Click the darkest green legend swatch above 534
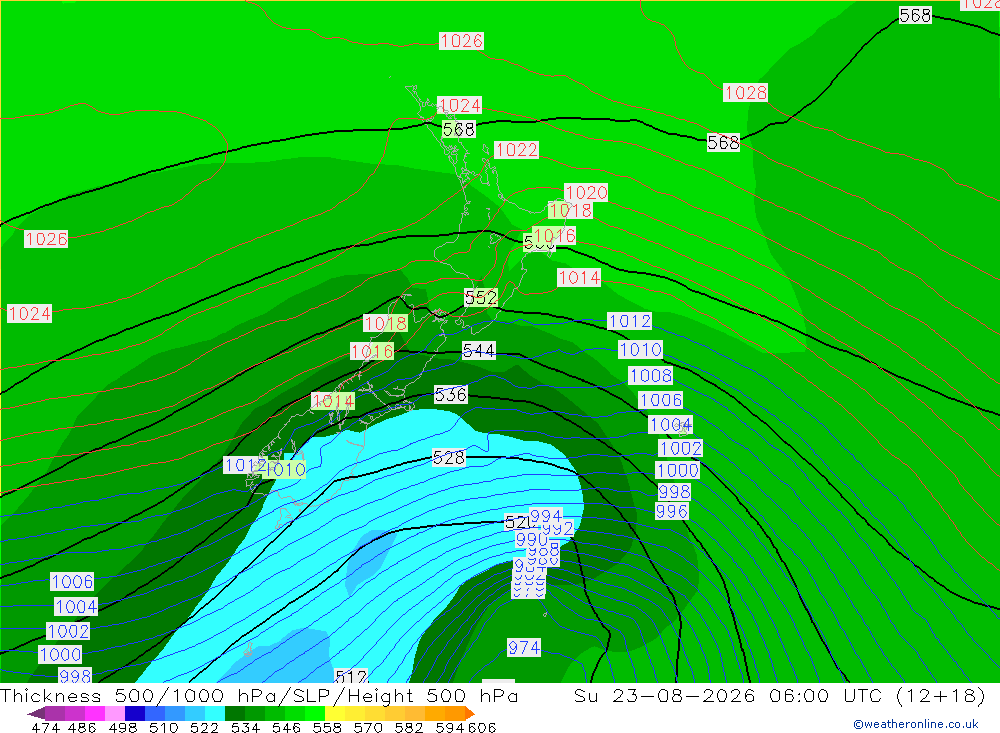The image size is (1000, 733). pyautogui.click(x=234, y=713)
